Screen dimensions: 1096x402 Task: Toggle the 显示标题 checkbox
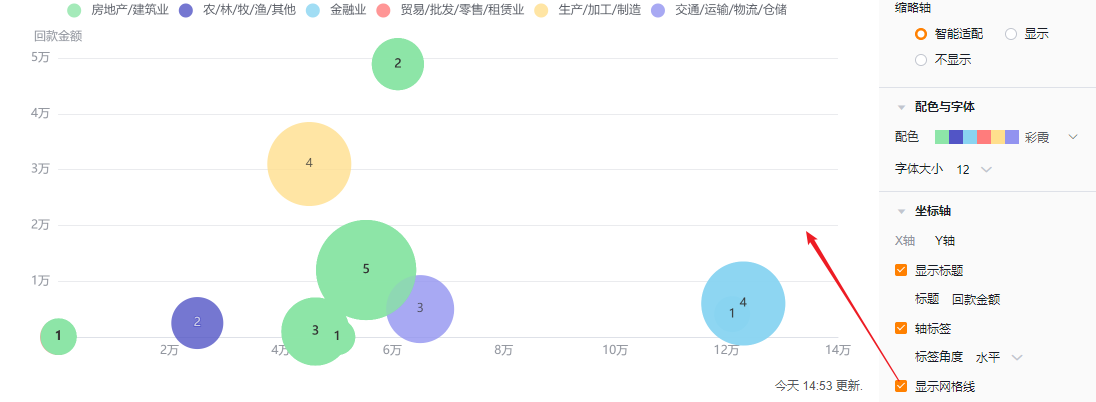(x=901, y=271)
